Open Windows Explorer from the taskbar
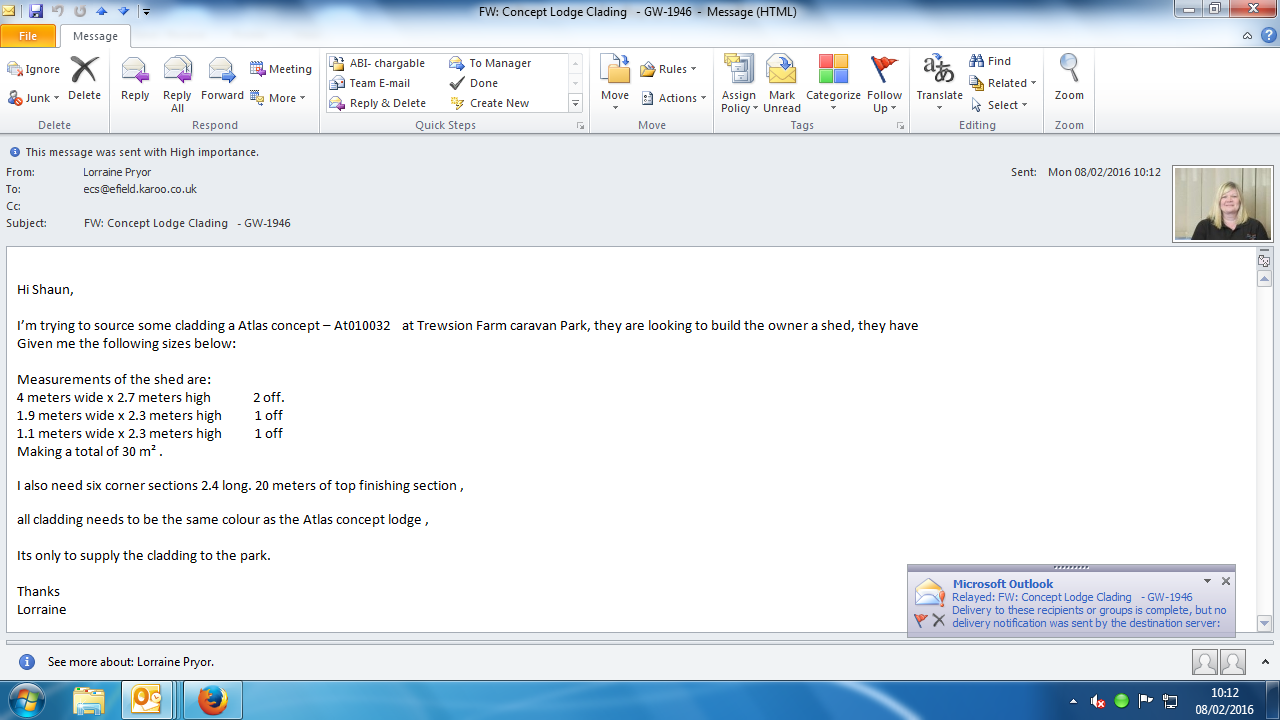 [89, 700]
